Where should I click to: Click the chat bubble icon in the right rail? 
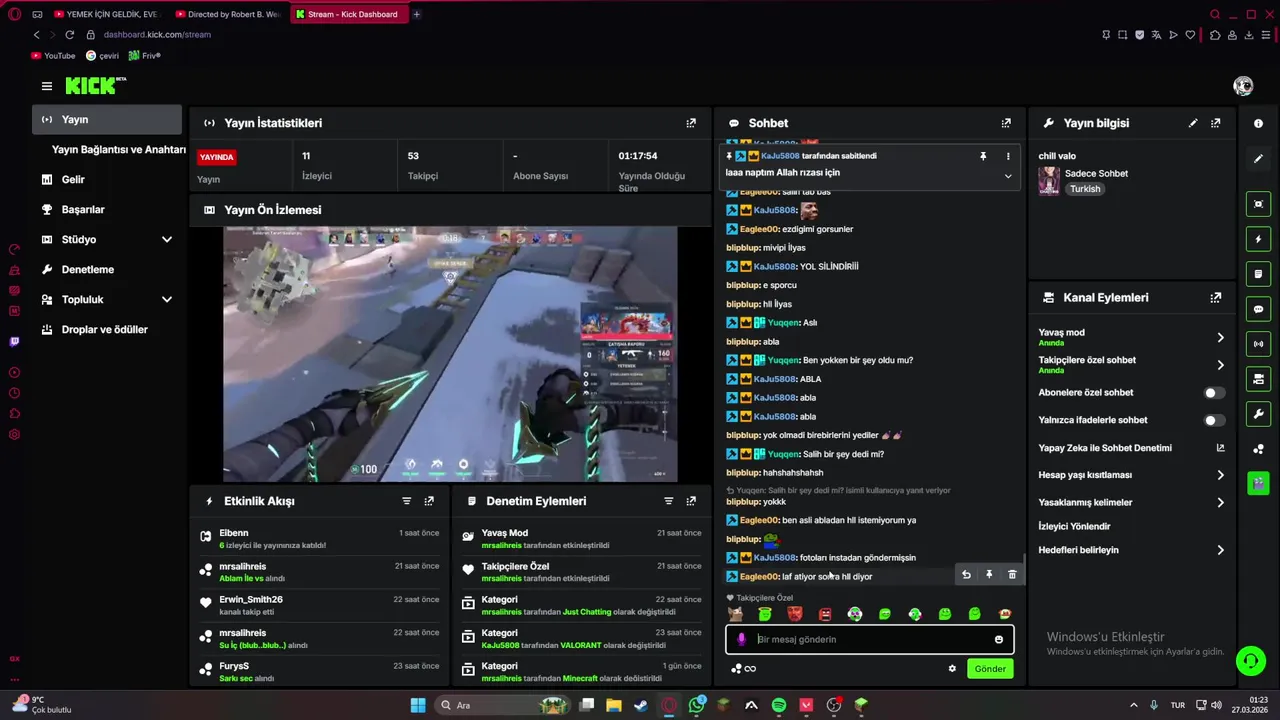(1258, 309)
